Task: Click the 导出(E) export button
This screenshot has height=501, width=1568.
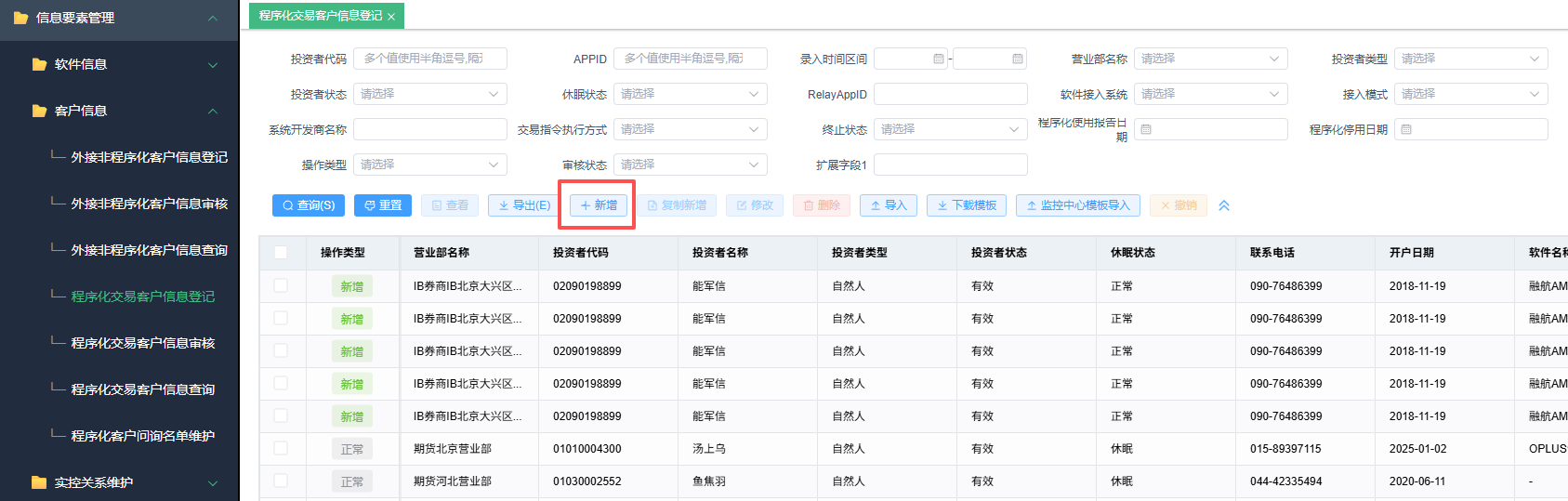Action: click(x=524, y=205)
